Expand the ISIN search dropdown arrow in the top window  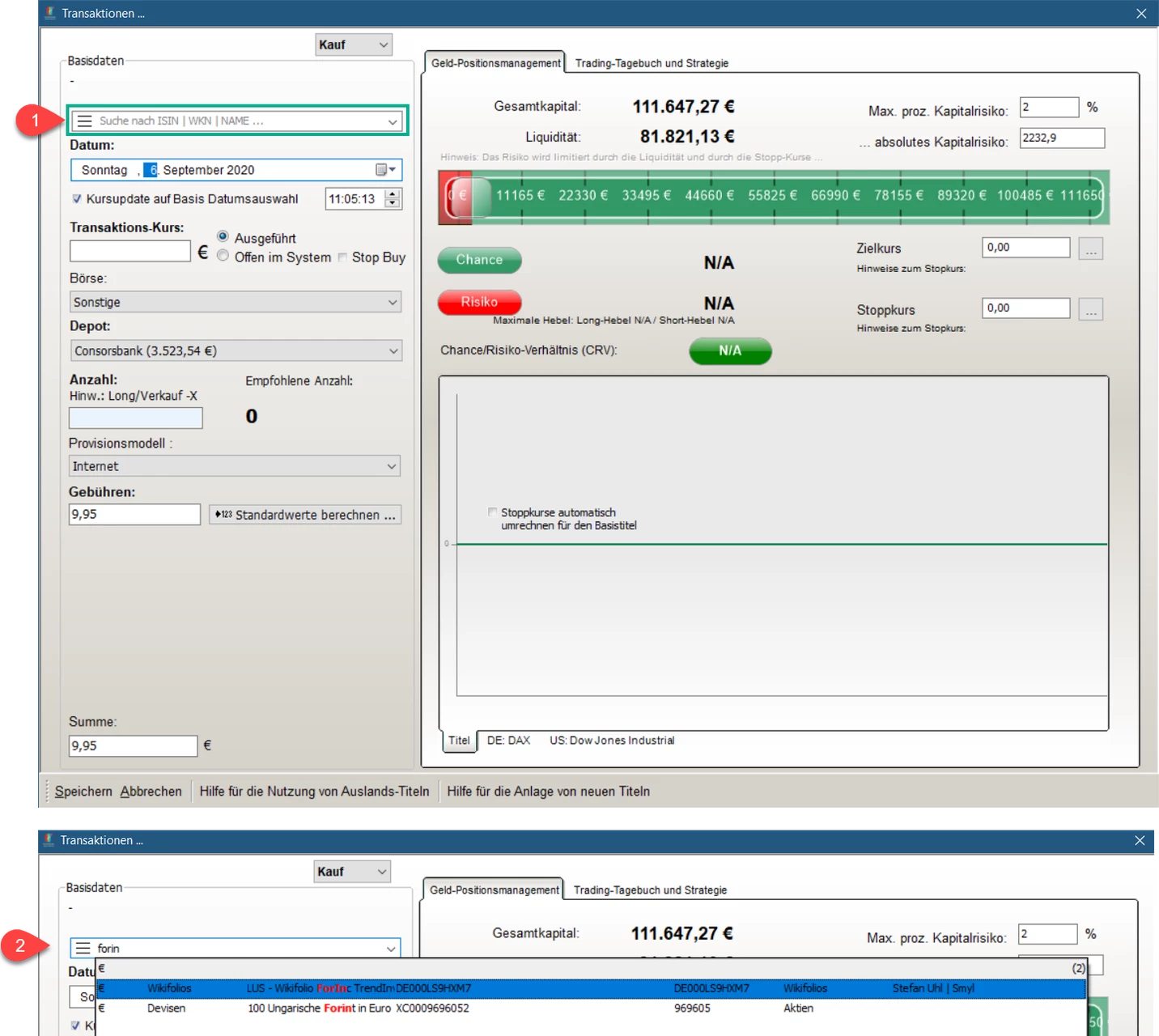pyautogui.click(x=393, y=121)
